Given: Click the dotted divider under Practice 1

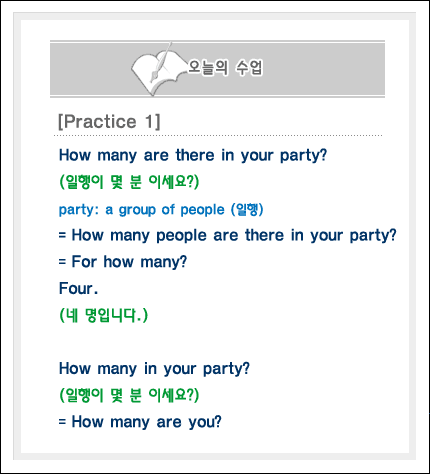Looking at the screenshot, I should (218, 136).
